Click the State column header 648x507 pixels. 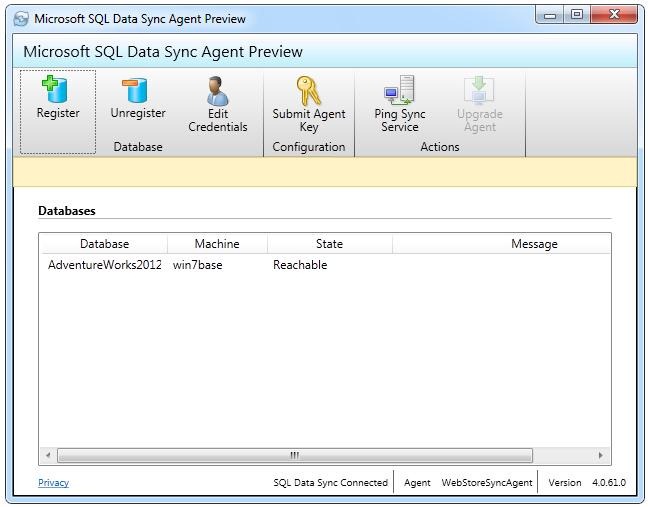point(329,244)
